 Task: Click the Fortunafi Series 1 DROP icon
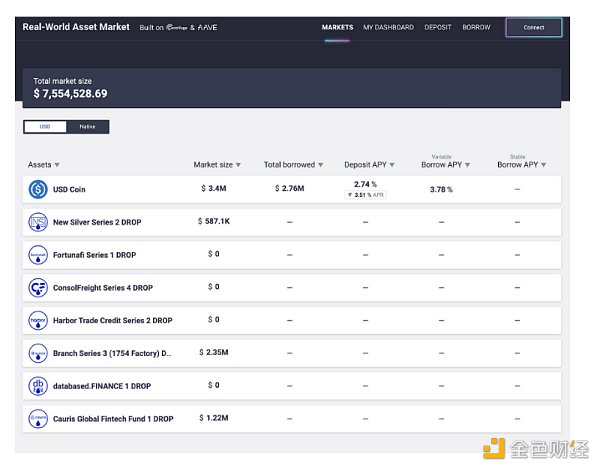38,255
